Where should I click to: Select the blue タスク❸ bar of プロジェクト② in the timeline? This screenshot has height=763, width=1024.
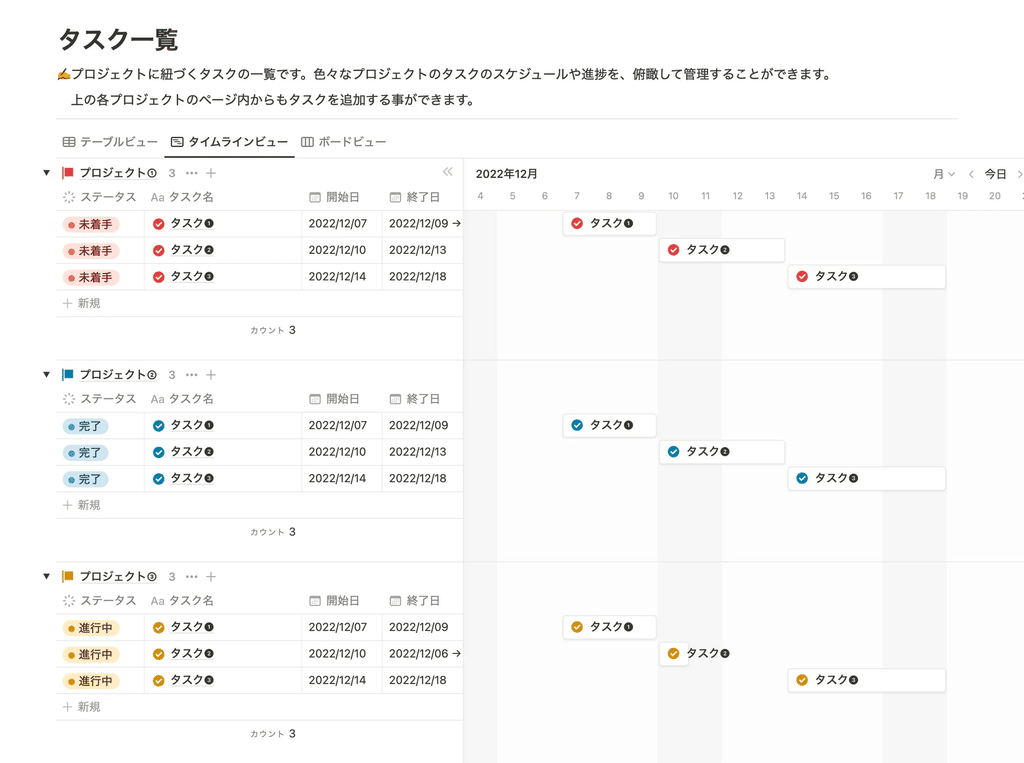(x=867, y=478)
